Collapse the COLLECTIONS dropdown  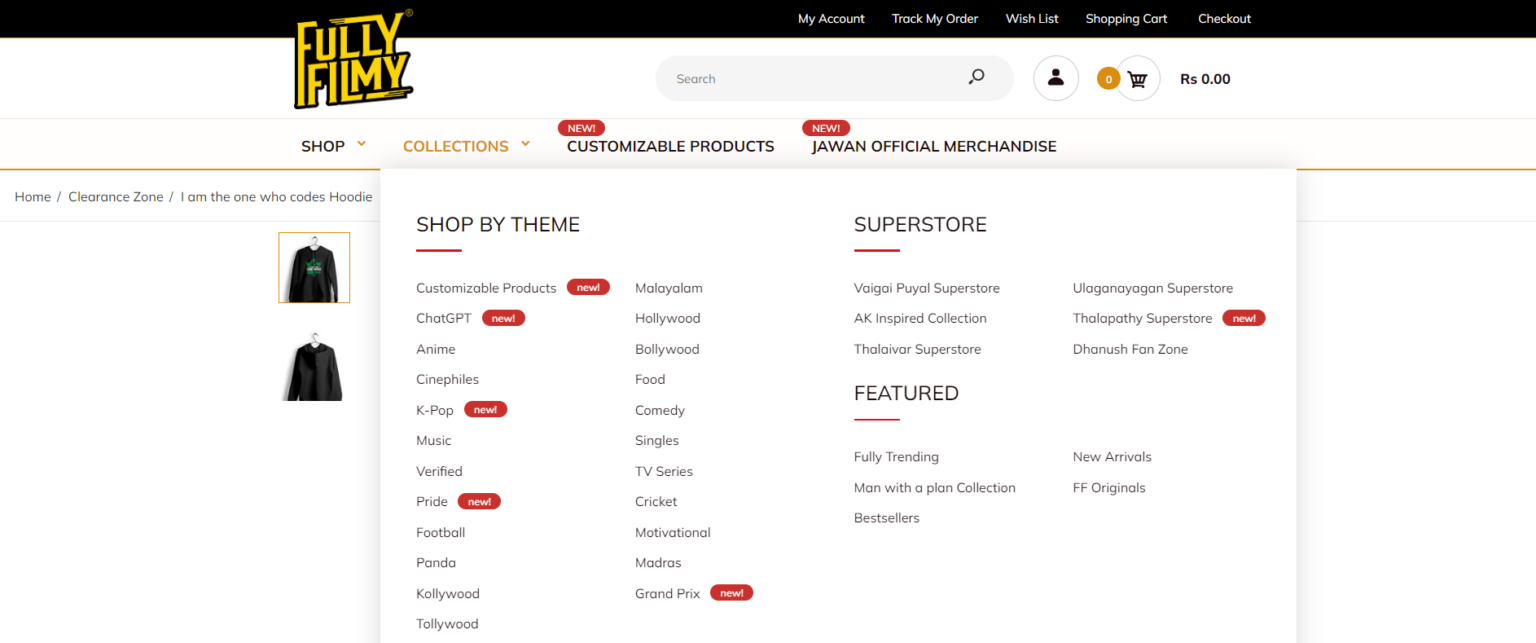coord(456,145)
